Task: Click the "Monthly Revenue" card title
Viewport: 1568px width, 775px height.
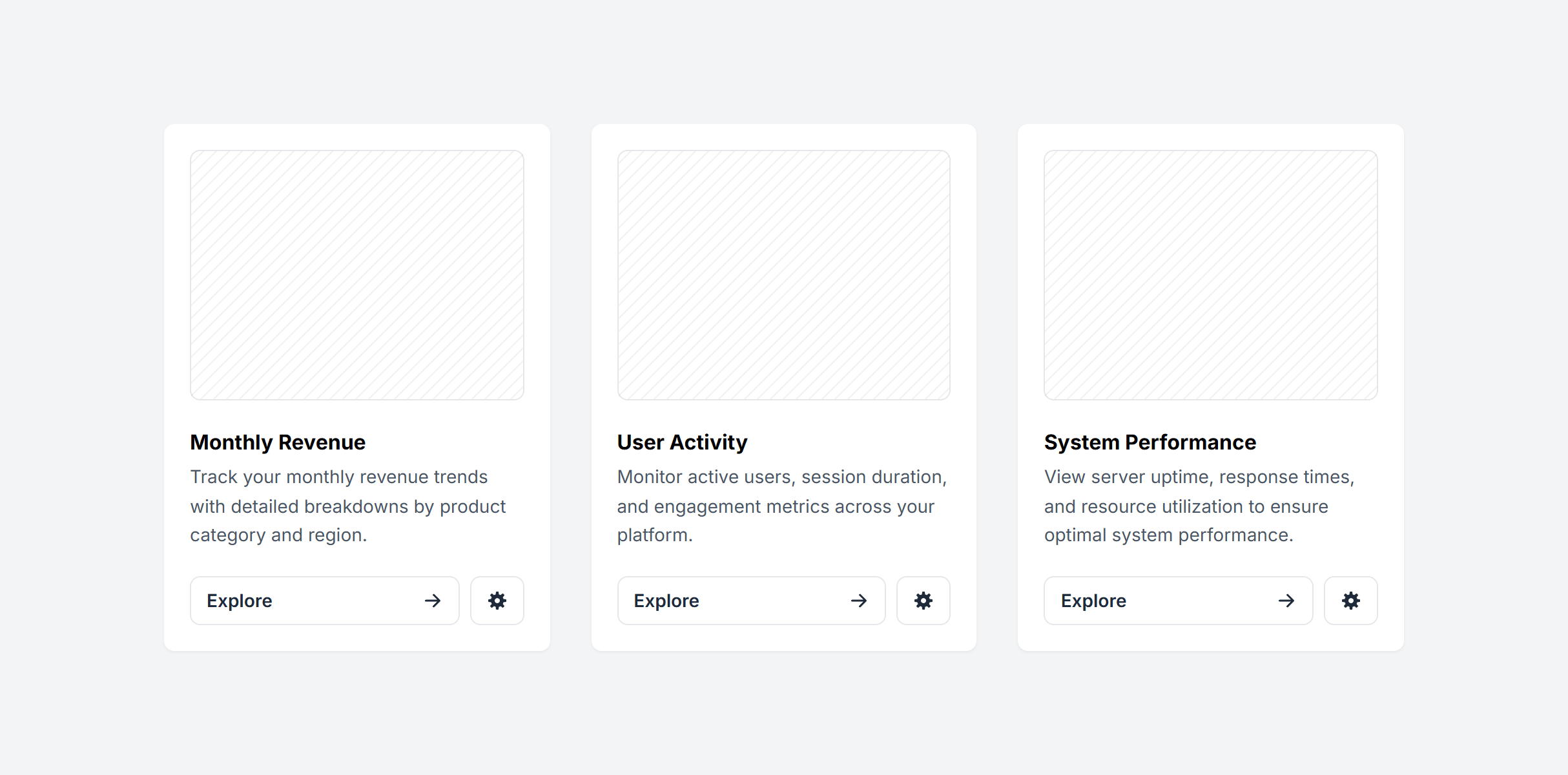Action: pyautogui.click(x=278, y=442)
